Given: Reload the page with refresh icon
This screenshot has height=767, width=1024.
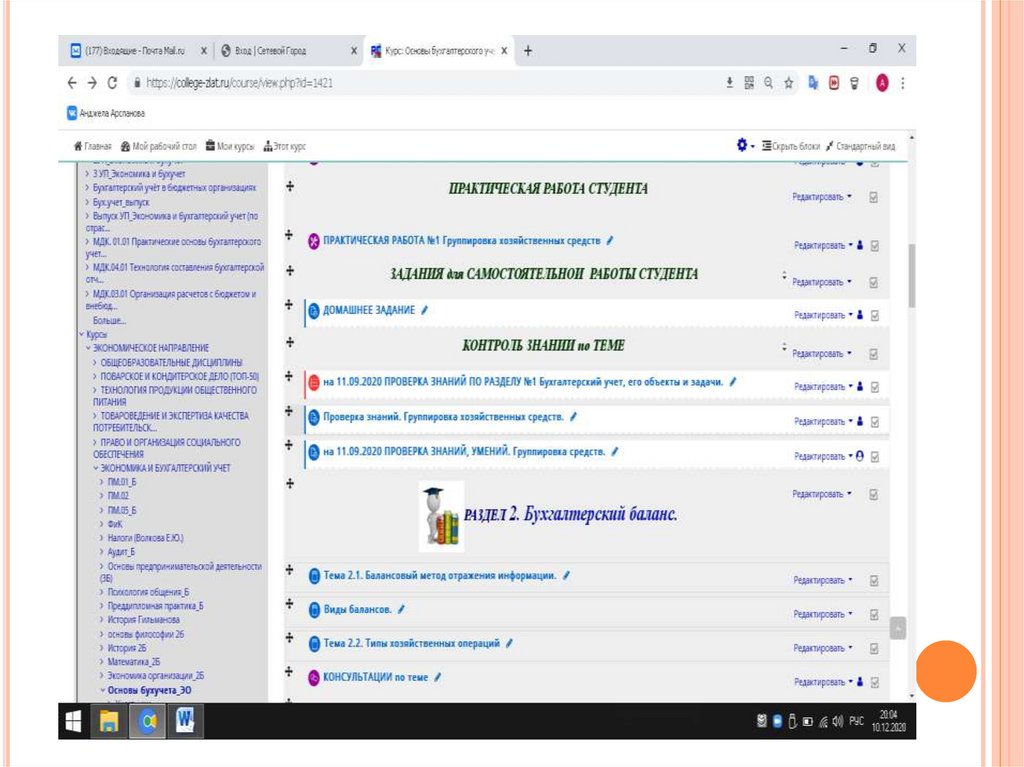Looking at the screenshot, I should 112,83.
